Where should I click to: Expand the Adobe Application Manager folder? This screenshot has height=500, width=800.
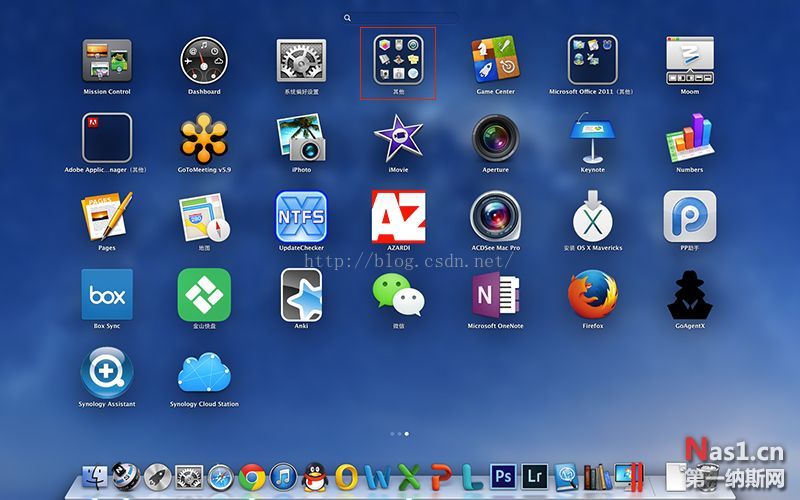point(107,138)
